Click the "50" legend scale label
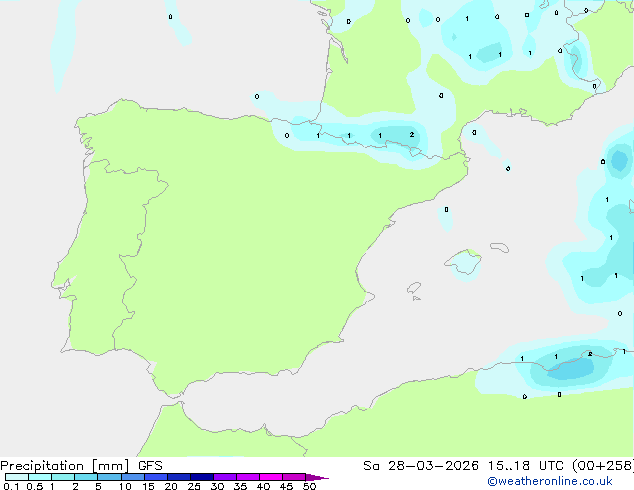This screenshot has height=490, width=634. 309,486
